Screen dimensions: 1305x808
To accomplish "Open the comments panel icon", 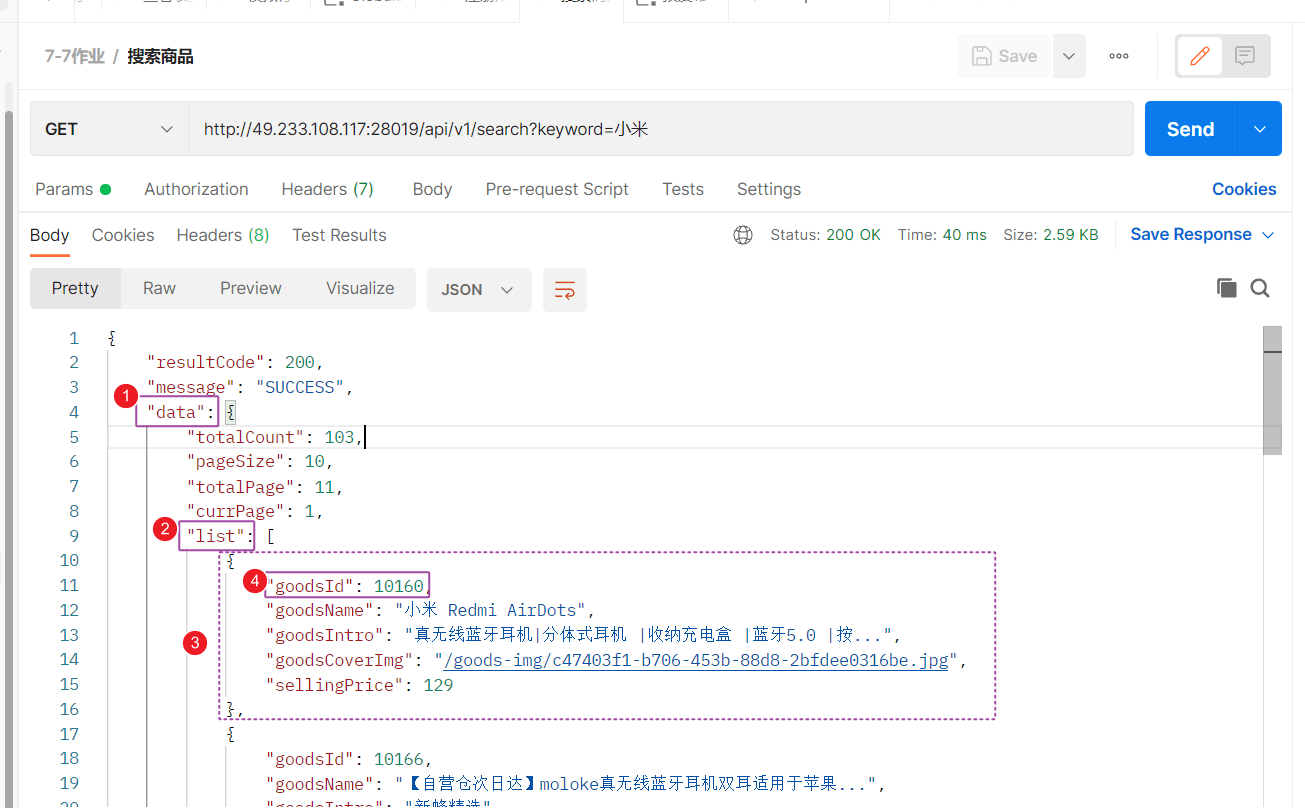I will coord(1245,56).
